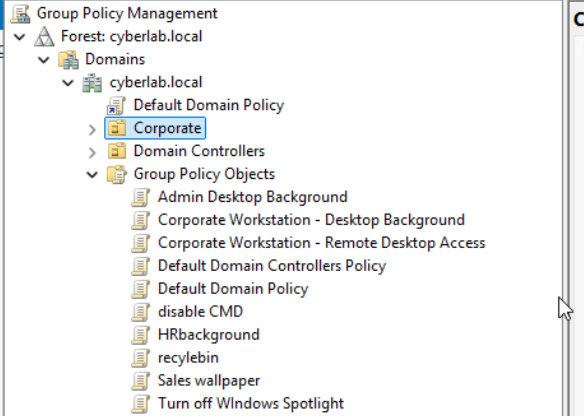Collapse the Group Policy Objects node

coord(92,174)
